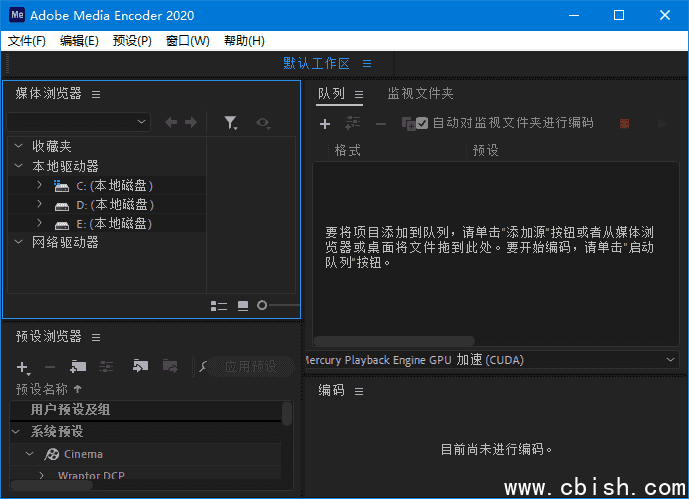689x499 pixels.
Task: Select the 网络驱动器 row
Action: (107, 242)
